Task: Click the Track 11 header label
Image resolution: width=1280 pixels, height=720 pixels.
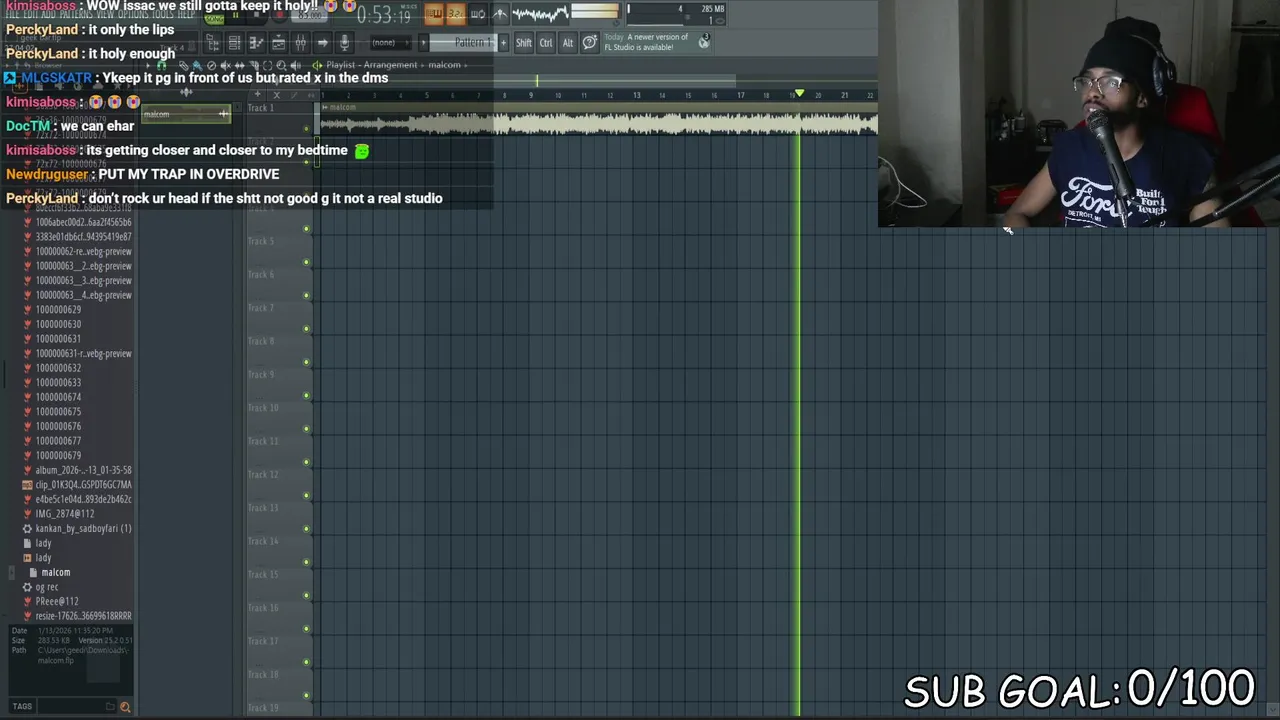Action: (x=262, y=441)
